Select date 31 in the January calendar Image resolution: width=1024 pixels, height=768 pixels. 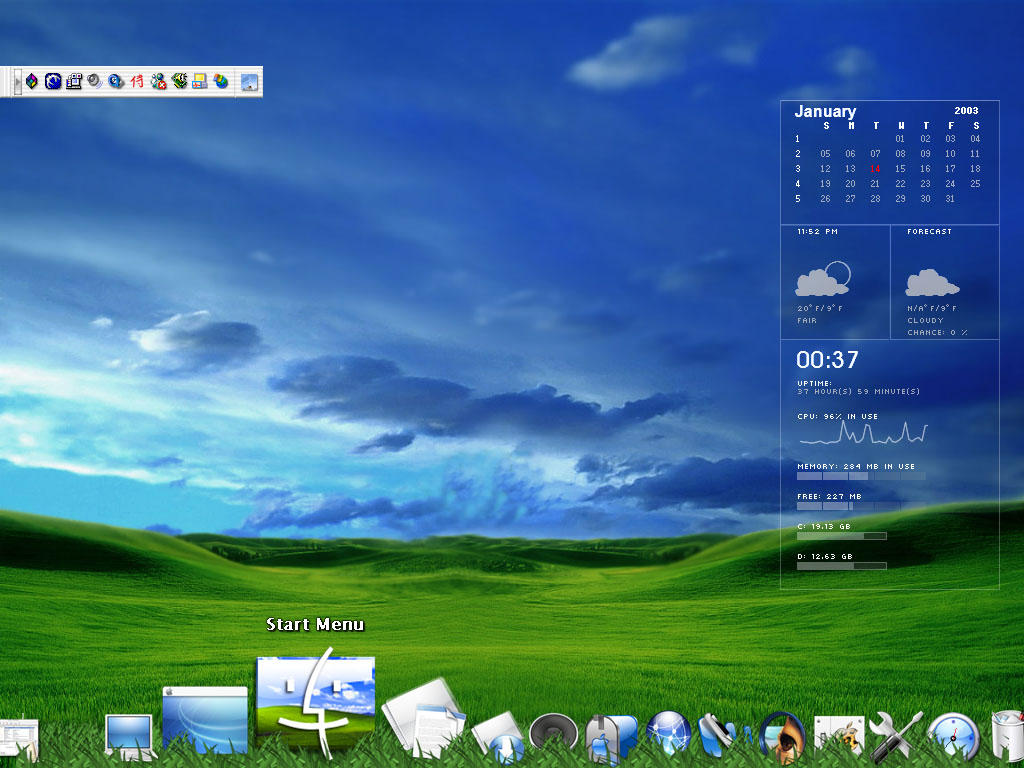pos(950,199)
